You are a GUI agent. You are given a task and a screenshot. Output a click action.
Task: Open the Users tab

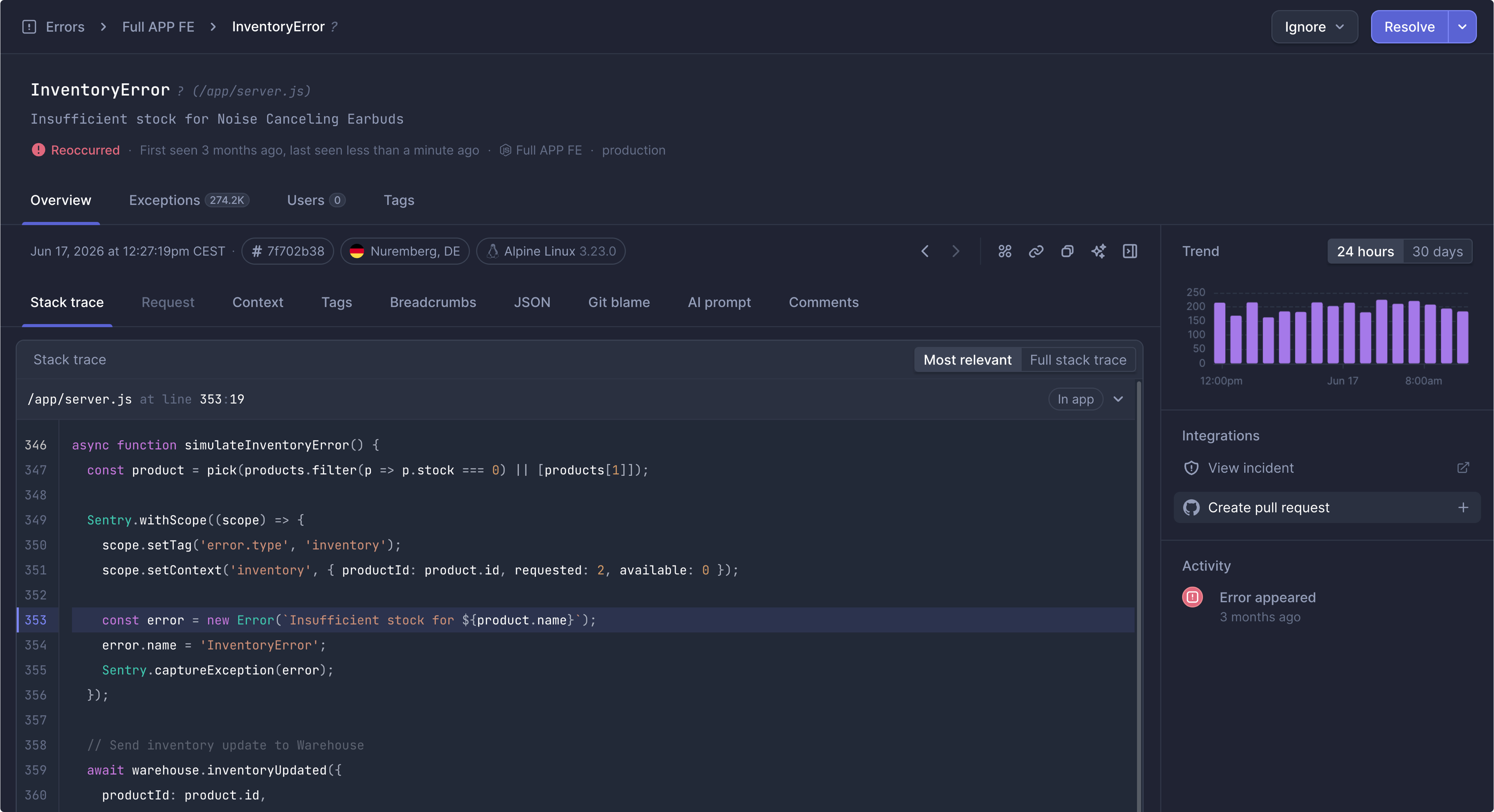316,200
